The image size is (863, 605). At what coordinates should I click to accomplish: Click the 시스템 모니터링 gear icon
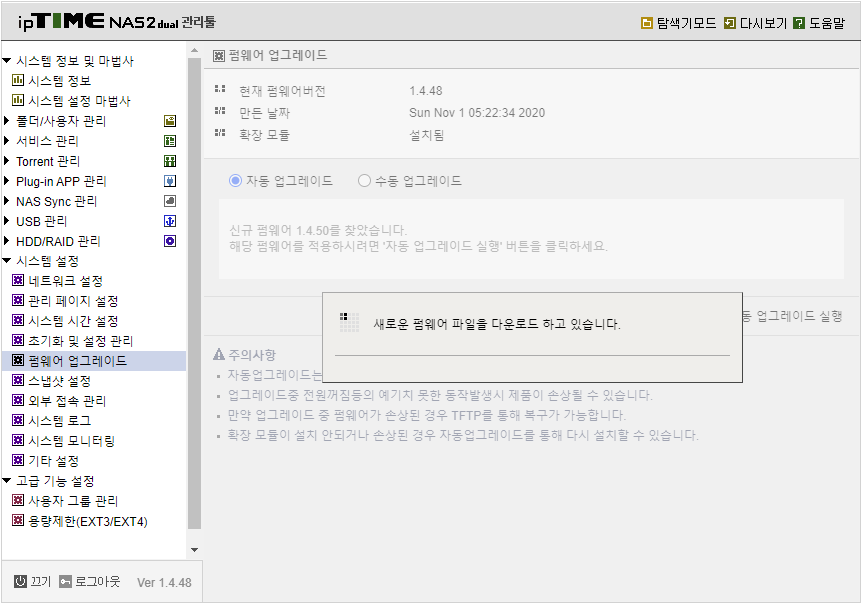pos(18,440)
